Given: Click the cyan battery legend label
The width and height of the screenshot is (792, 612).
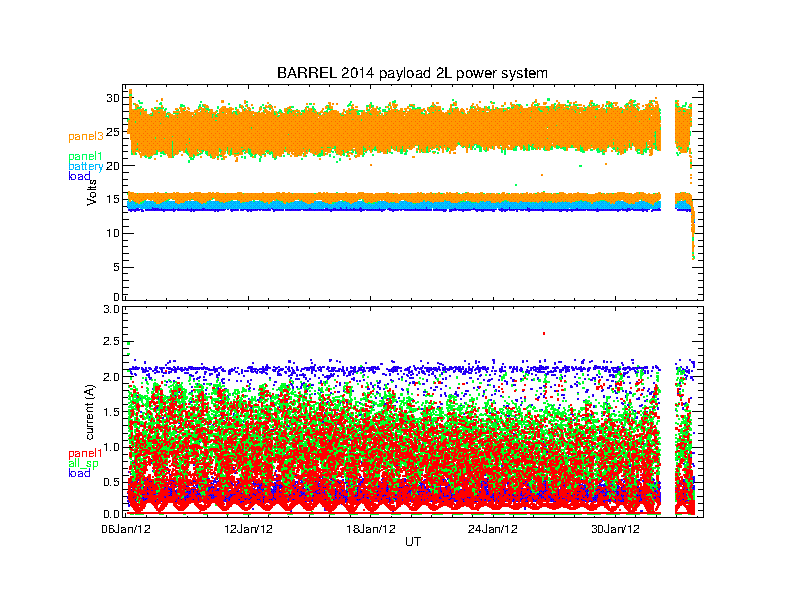Looking at the screenshot, I should (x=85, y=166).
